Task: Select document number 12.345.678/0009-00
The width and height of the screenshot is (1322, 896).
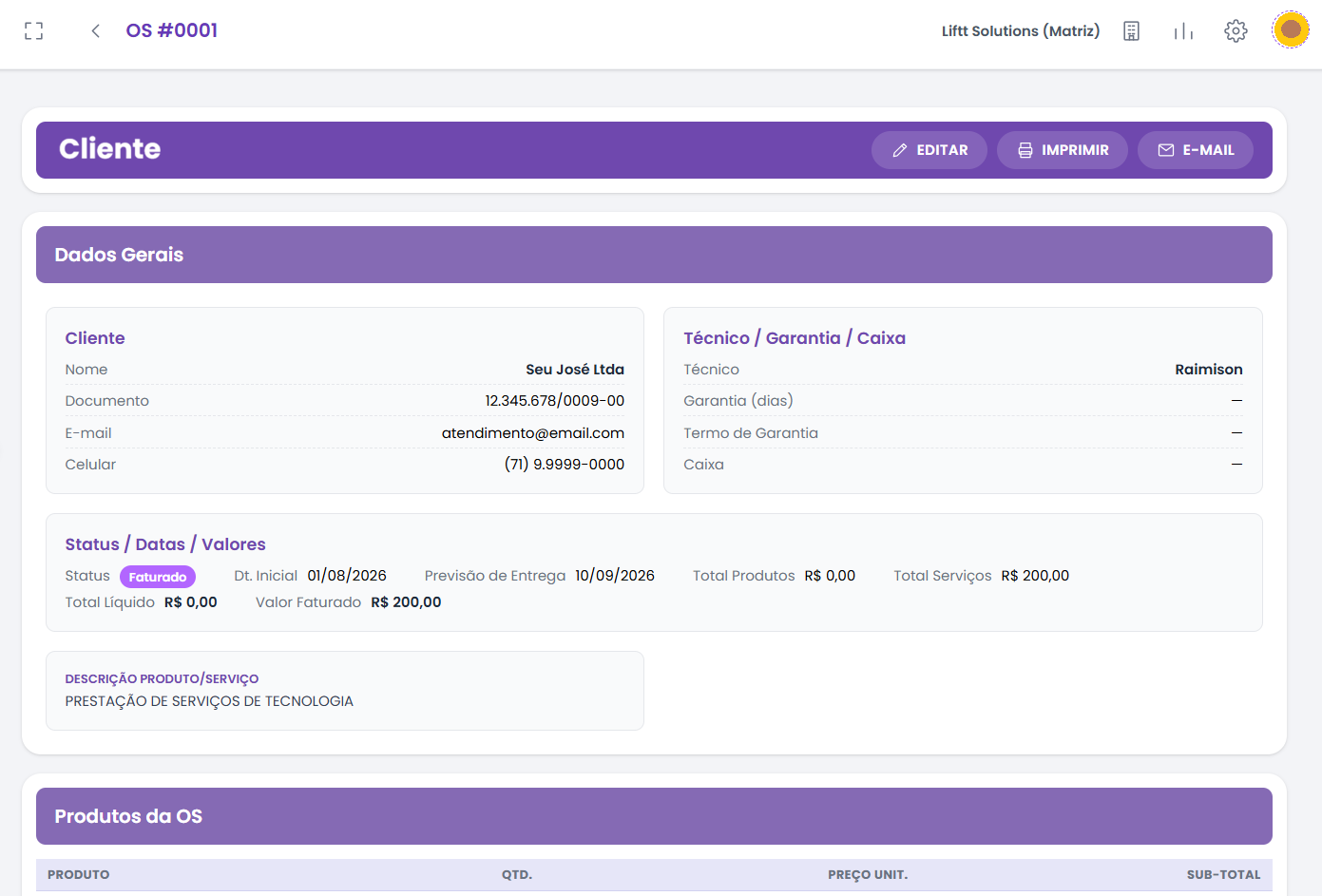Action: coord(555,401)
